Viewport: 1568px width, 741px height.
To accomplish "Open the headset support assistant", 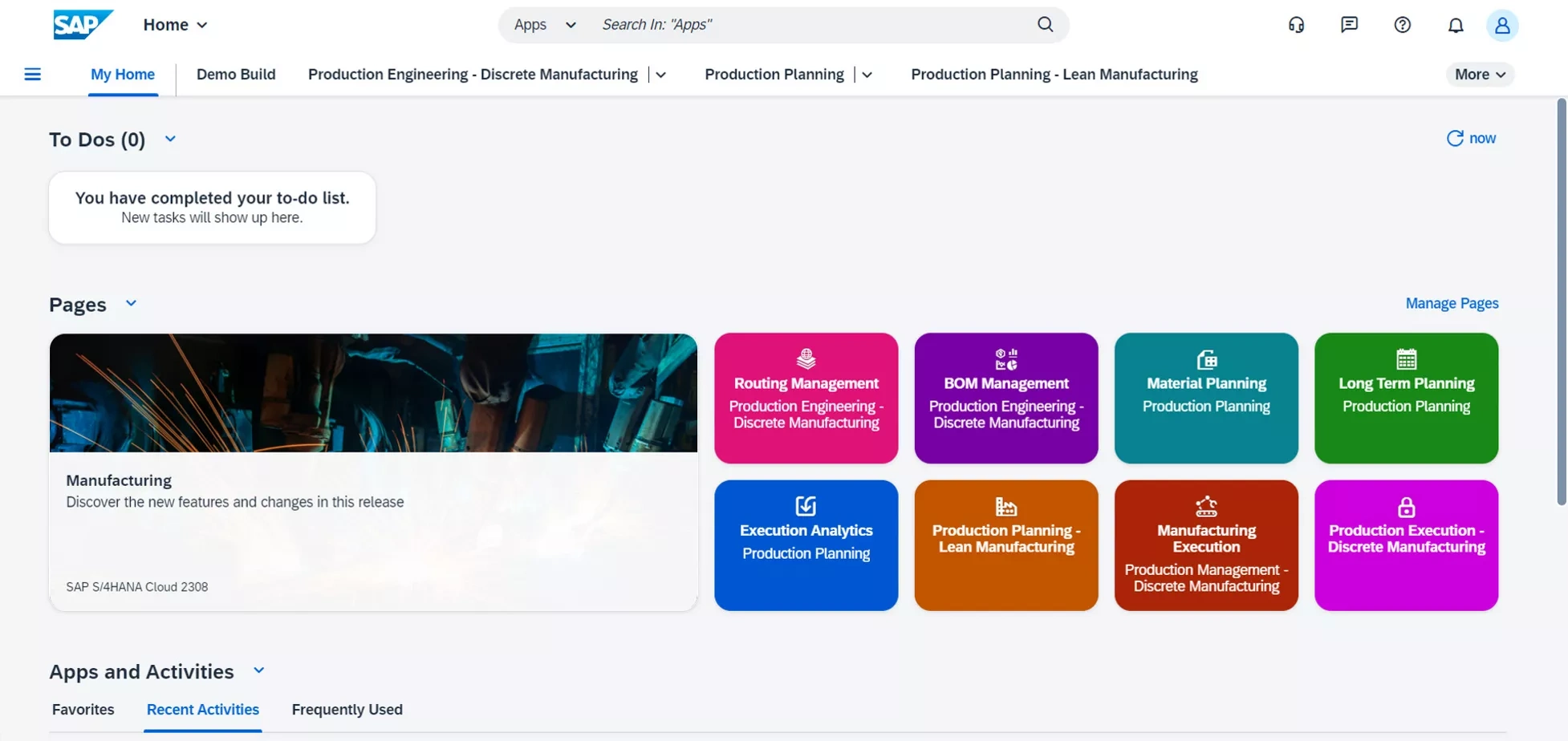I will click(x=1295, y=25).
